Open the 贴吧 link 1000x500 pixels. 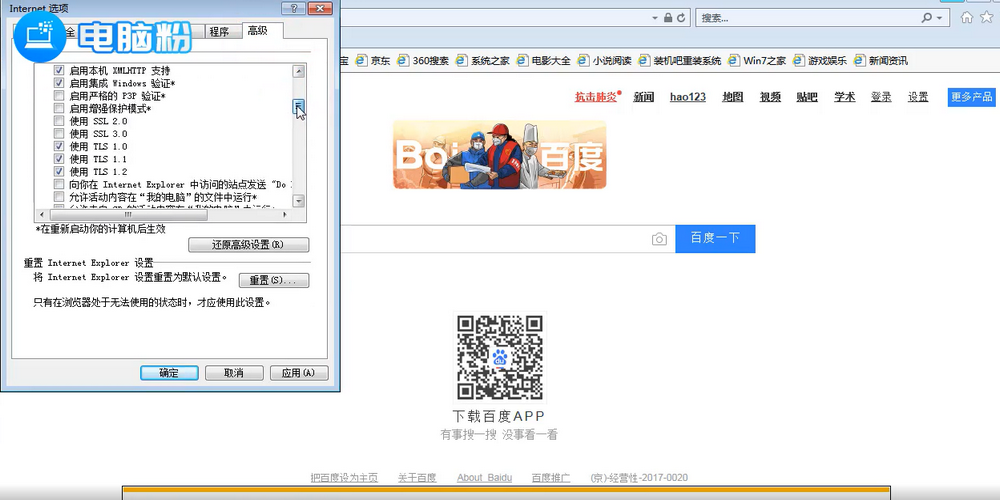(x=807, y=97)
